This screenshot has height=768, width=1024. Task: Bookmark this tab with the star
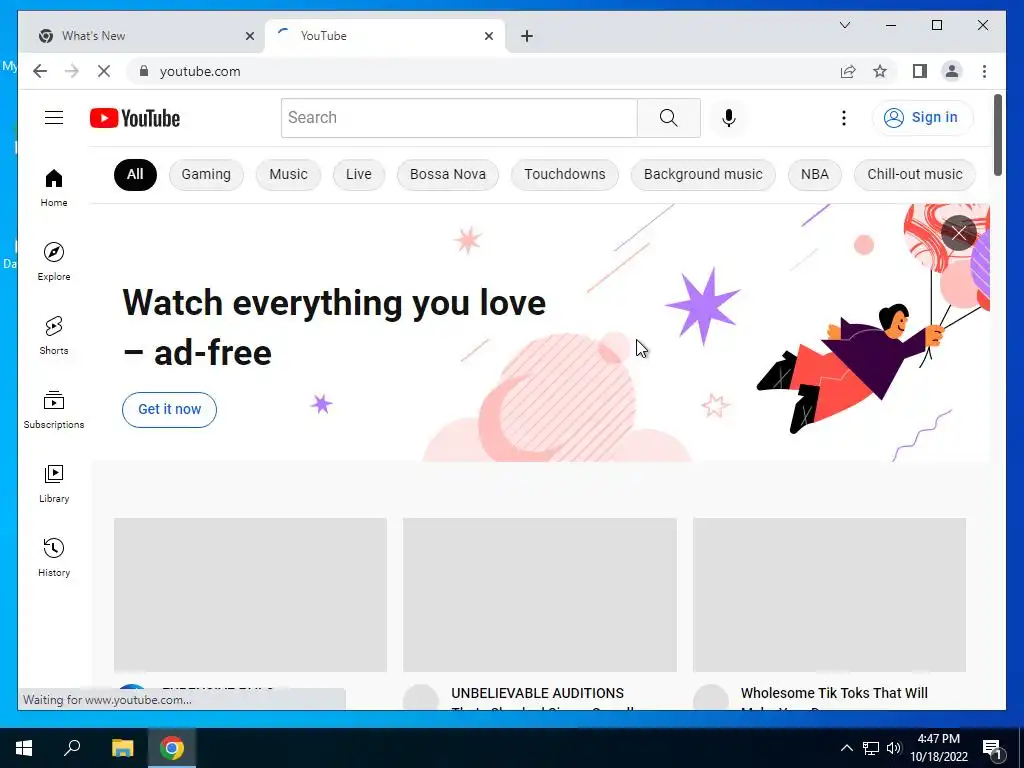[x=880, y=71]
